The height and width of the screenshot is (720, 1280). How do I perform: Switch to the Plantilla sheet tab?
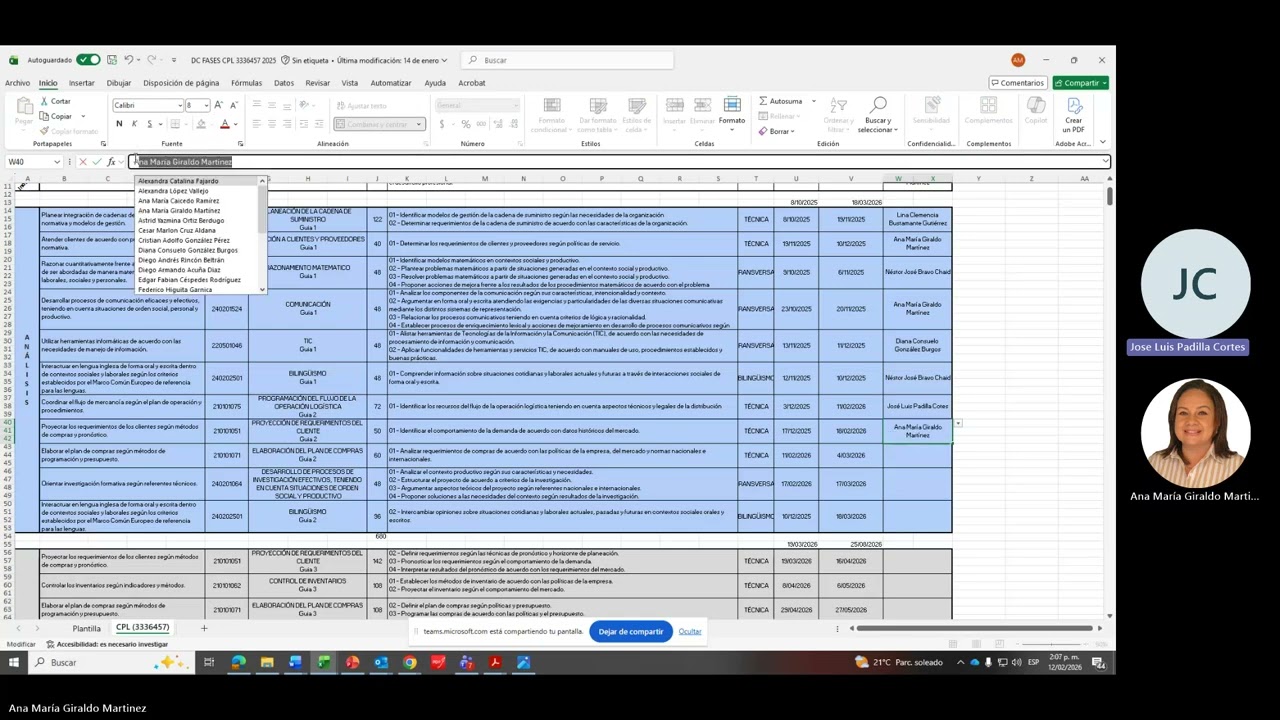coord(87,629)
